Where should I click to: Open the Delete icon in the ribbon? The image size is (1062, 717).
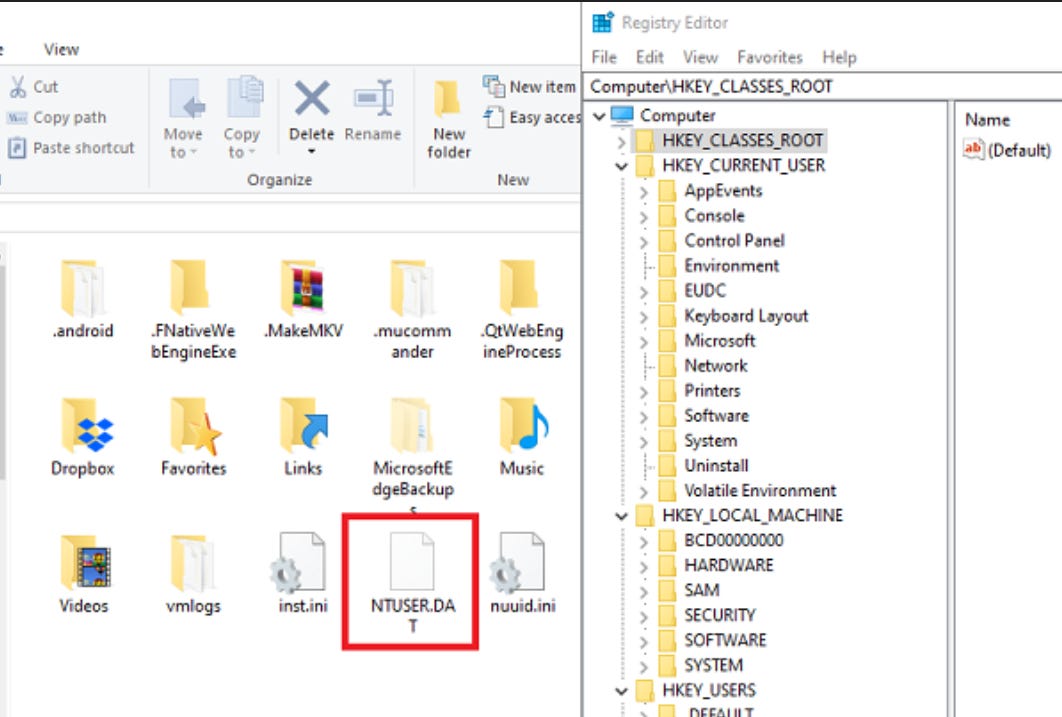(311, 118)
